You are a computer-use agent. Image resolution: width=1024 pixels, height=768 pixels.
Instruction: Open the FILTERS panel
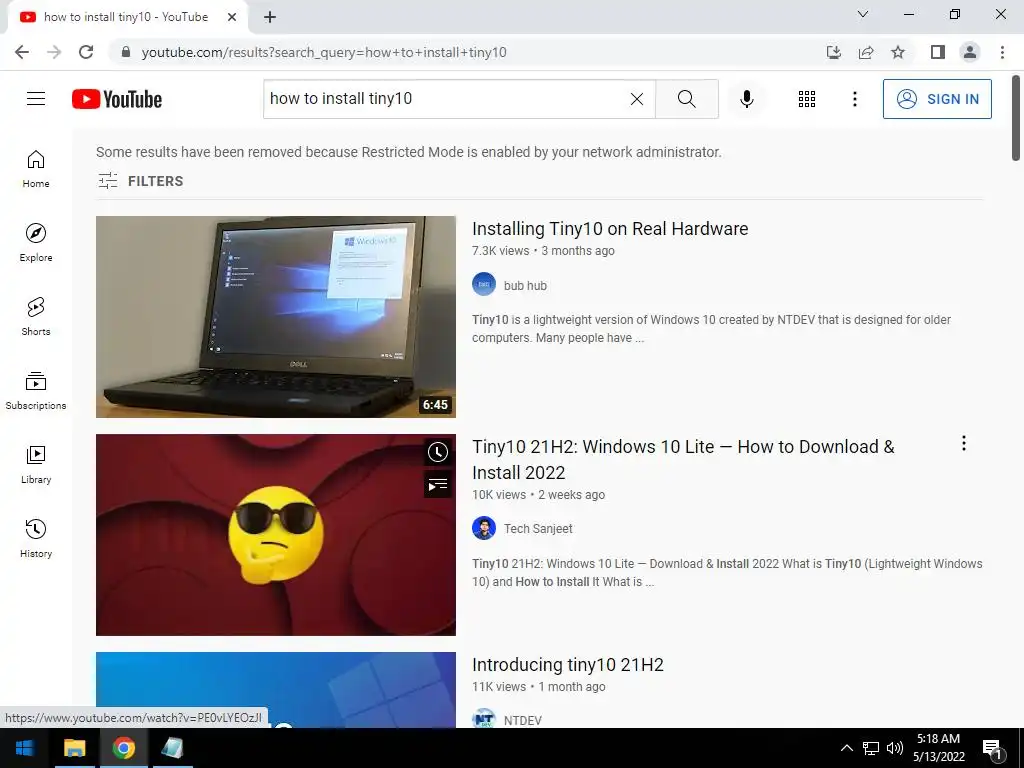pyautogui.click(x=140, y=181)
